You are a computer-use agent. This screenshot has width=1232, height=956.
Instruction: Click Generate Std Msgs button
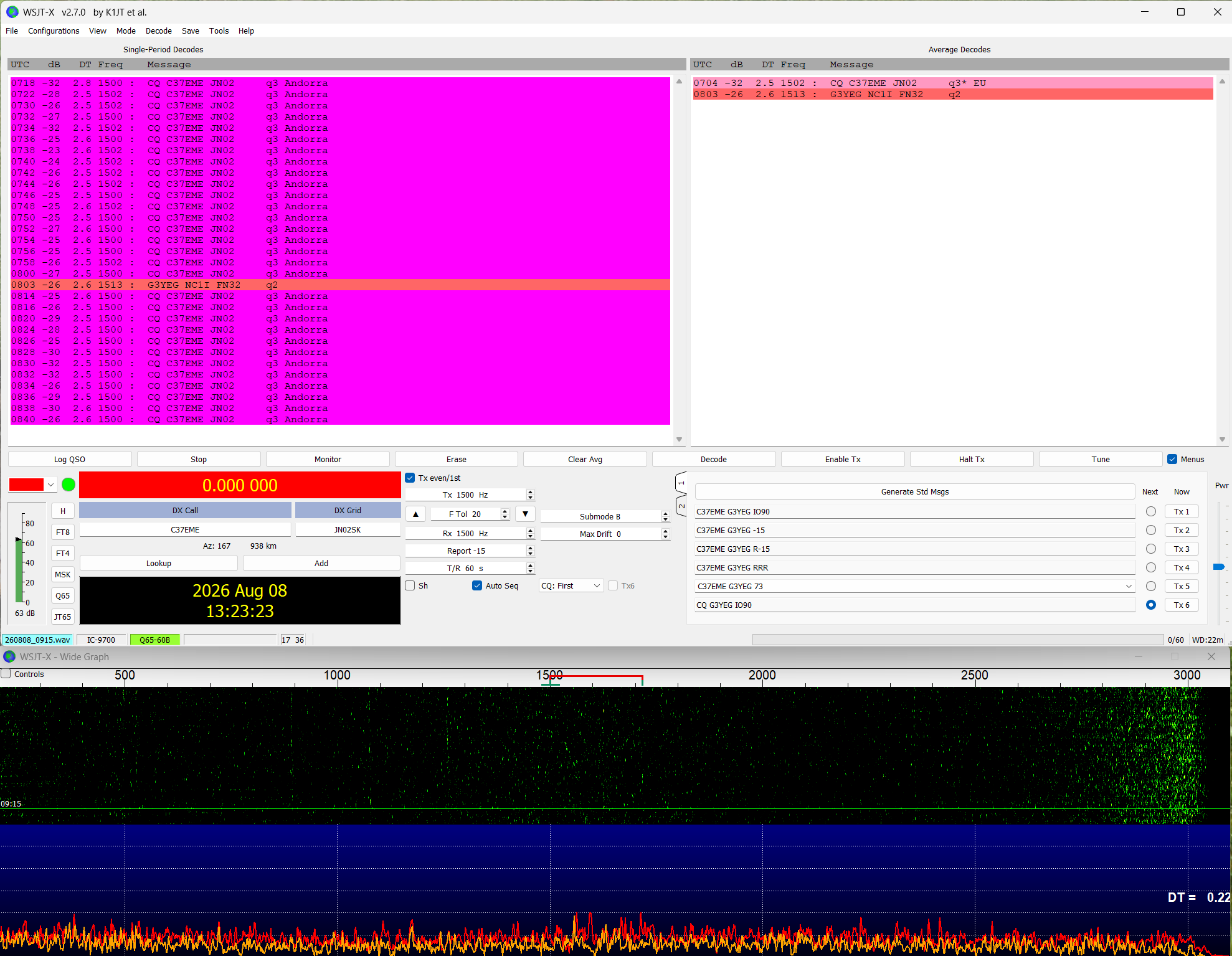click(x=915, y=492)
